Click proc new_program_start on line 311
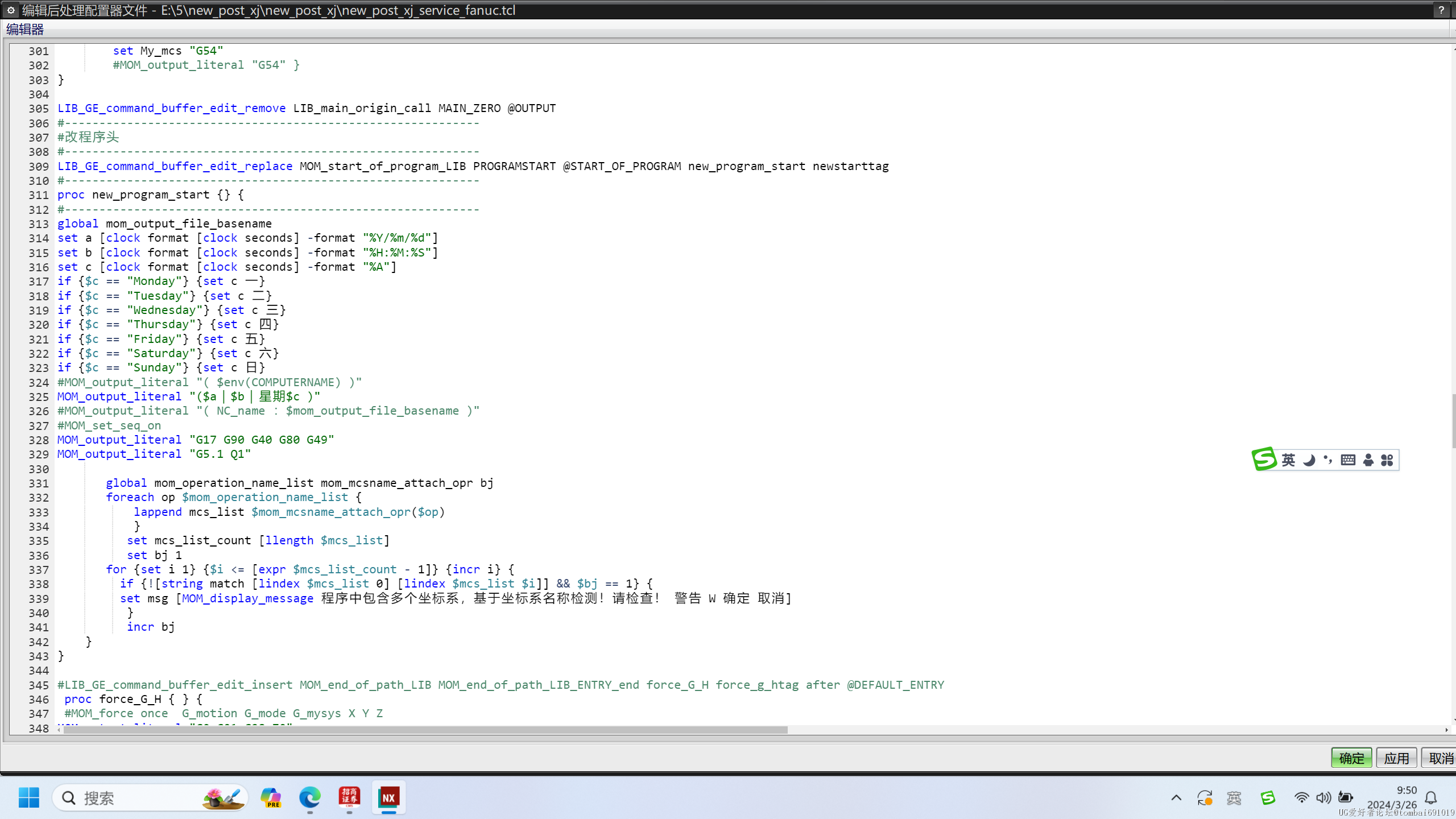 134,195
